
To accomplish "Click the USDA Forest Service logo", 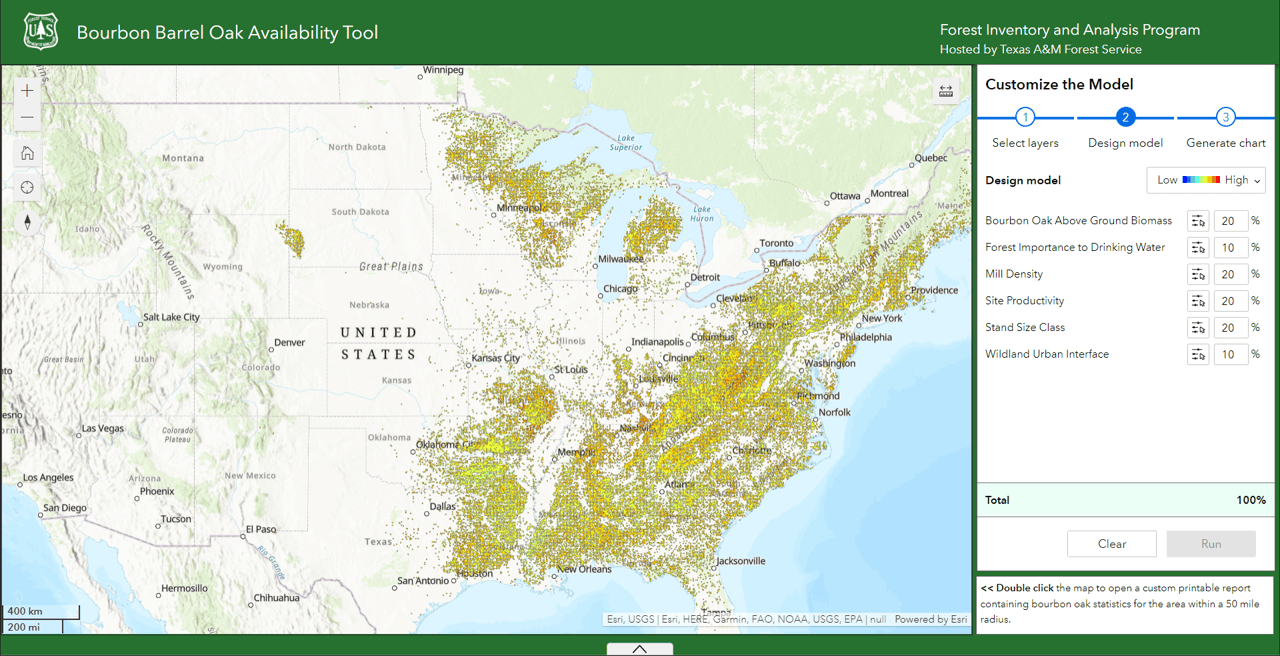I will (x=40, y=30).
